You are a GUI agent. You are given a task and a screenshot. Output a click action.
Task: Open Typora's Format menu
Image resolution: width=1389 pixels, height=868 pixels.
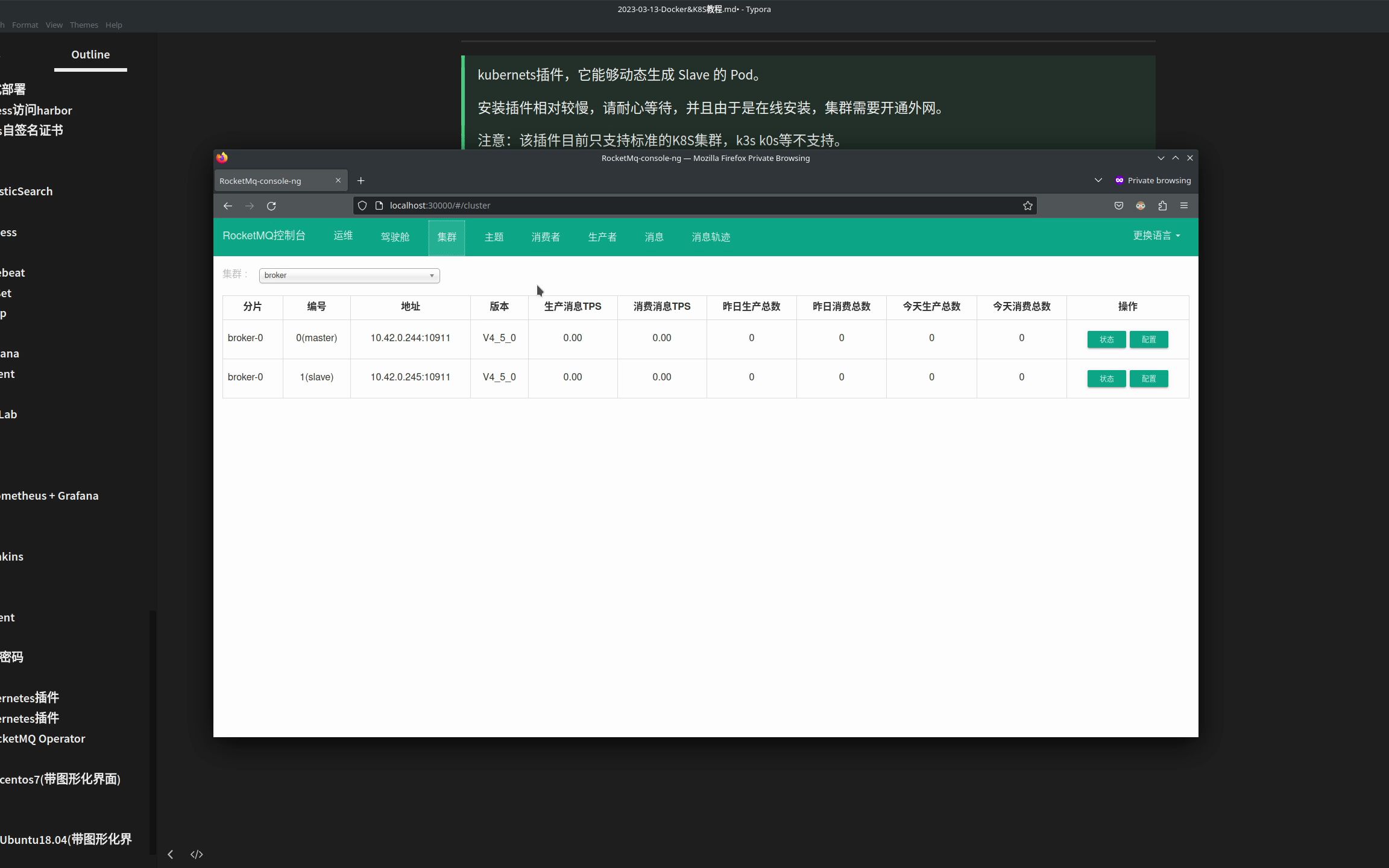click(25, 25)
